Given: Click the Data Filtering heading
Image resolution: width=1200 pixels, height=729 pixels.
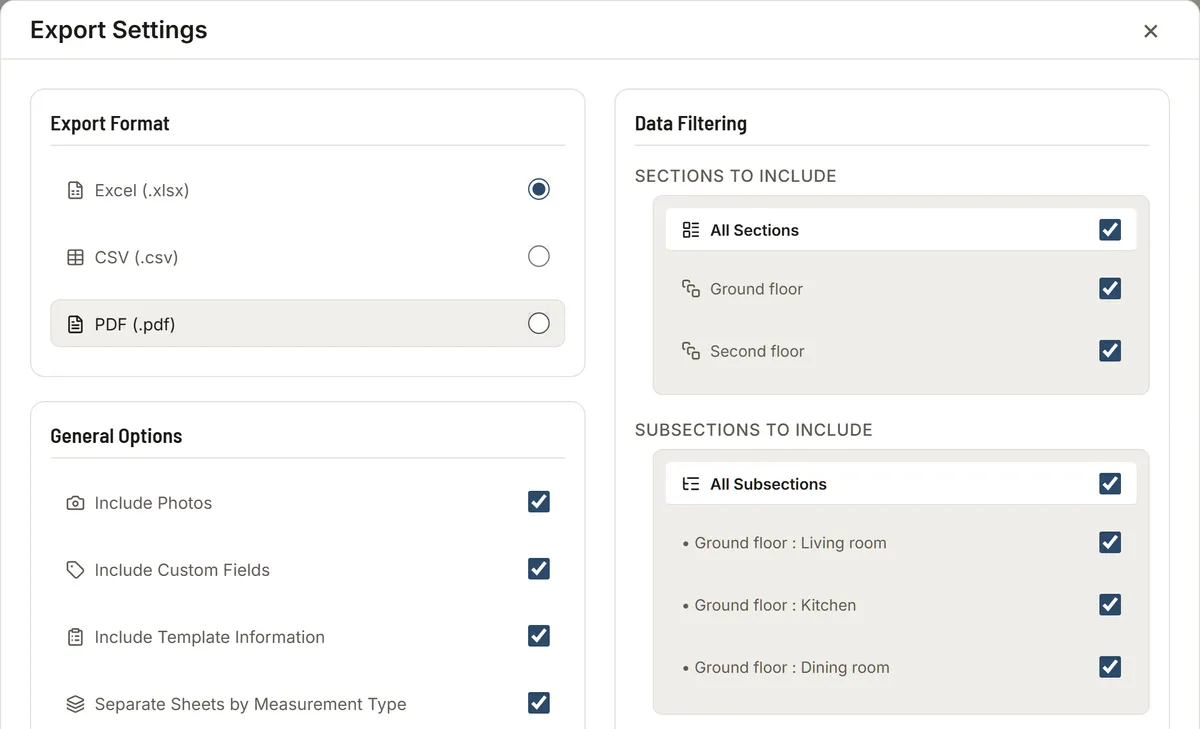Looking at the screenshot, I should pyautogui.click(x=691, y=124).
